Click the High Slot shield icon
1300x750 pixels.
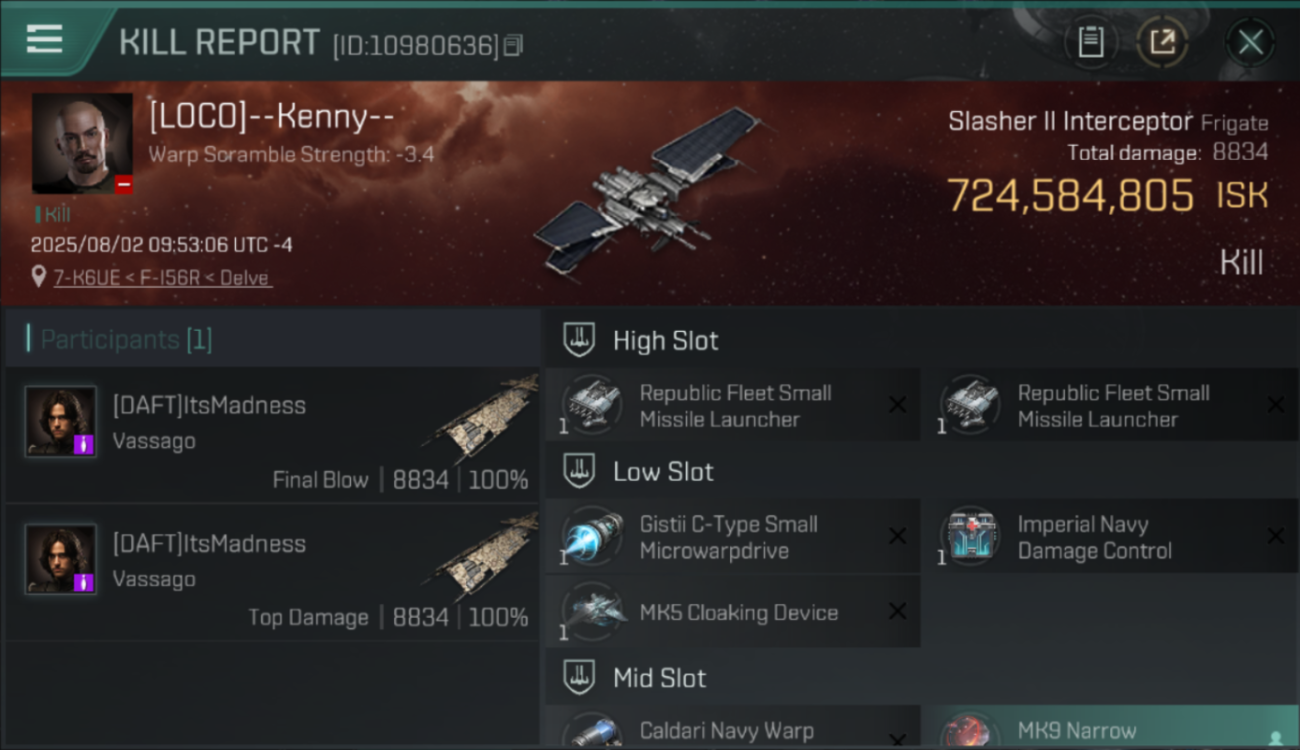(x=579, y=340)
